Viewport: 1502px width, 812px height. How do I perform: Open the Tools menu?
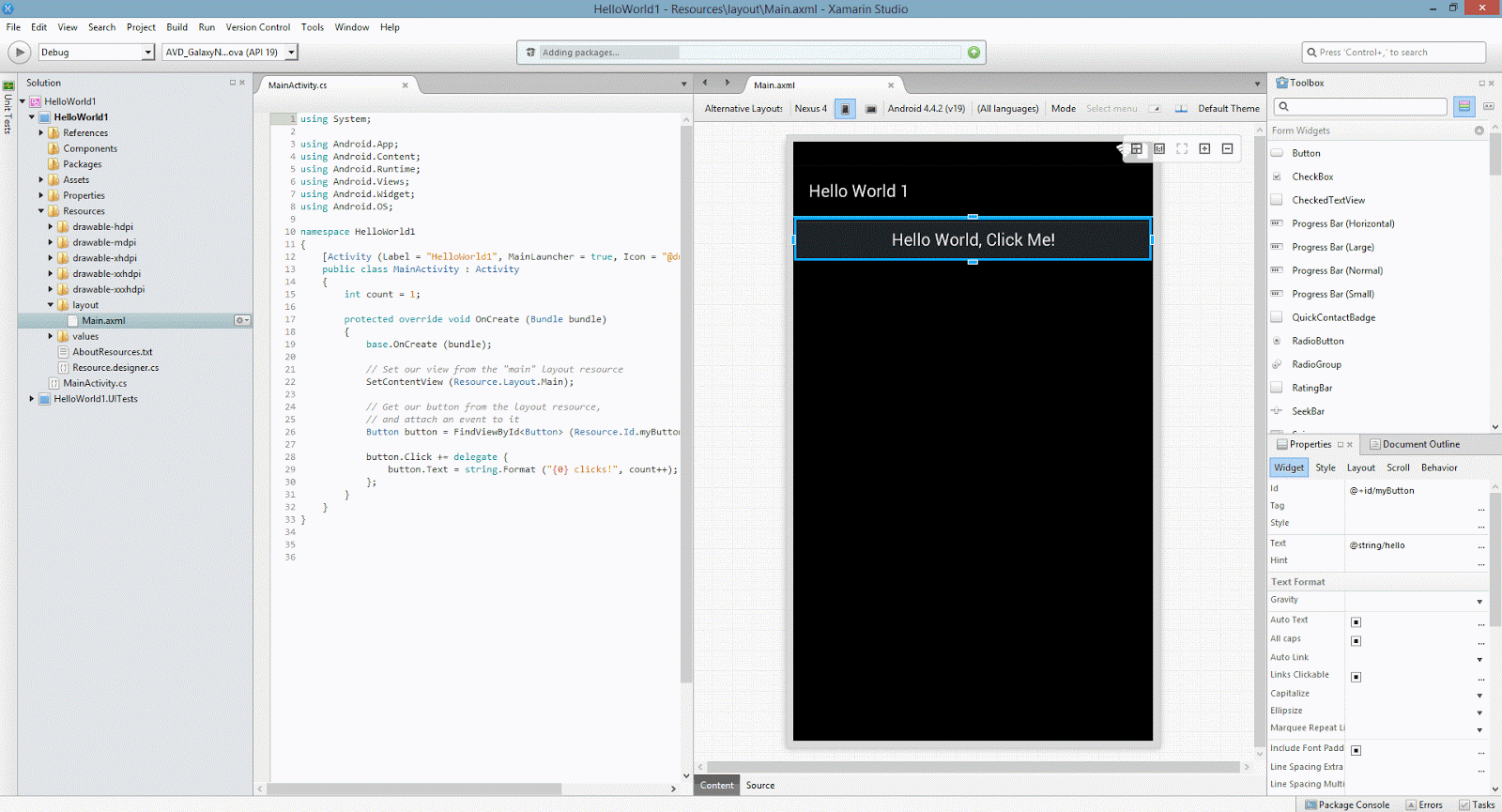click(x=313, y=27)
